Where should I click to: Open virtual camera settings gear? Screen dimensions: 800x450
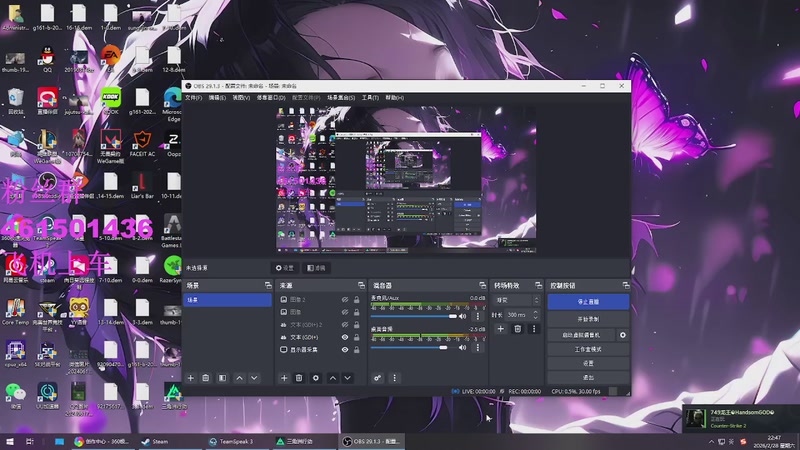pos(622,335)
